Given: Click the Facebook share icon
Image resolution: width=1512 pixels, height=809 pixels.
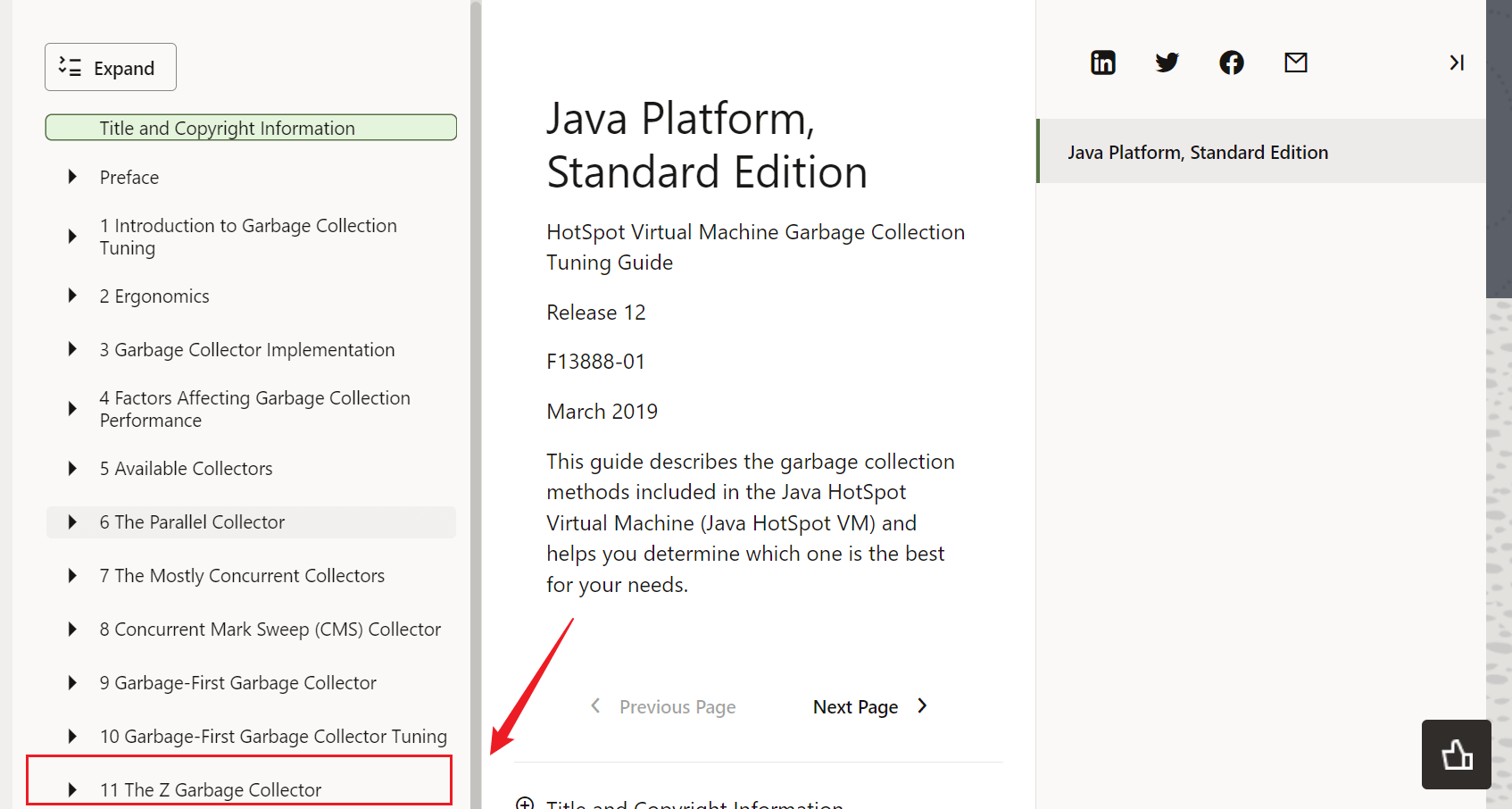Looking at the screenshot, I should pyautogui.click(x=1232, y=63).
